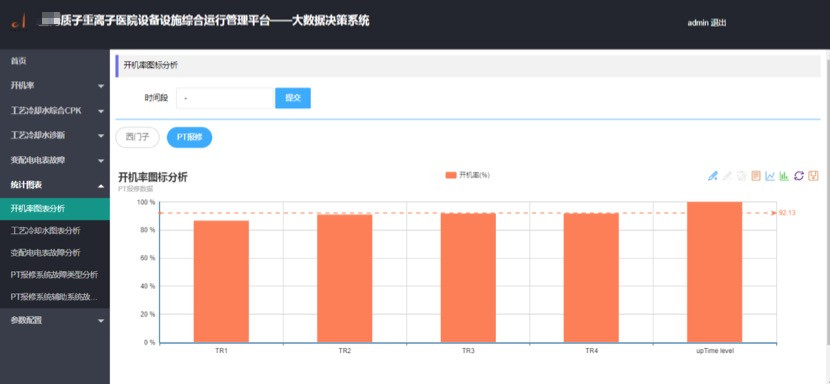The width and height of the screenshot is (830, 384).
Task: Click the TR3 bar in chart
Action: pyautogui.click(x=468, y=278)
